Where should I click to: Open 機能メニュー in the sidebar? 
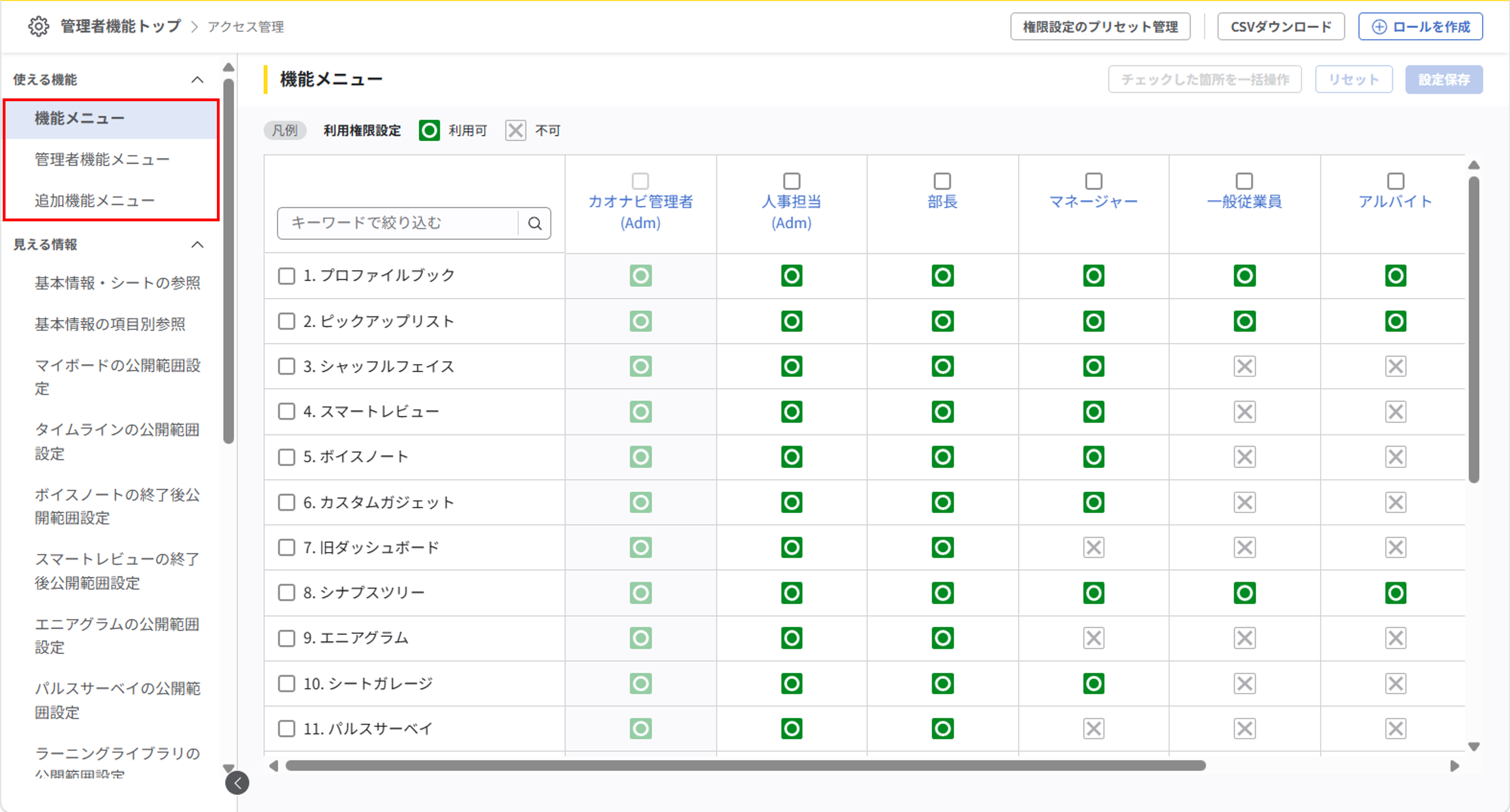[112, 118]
